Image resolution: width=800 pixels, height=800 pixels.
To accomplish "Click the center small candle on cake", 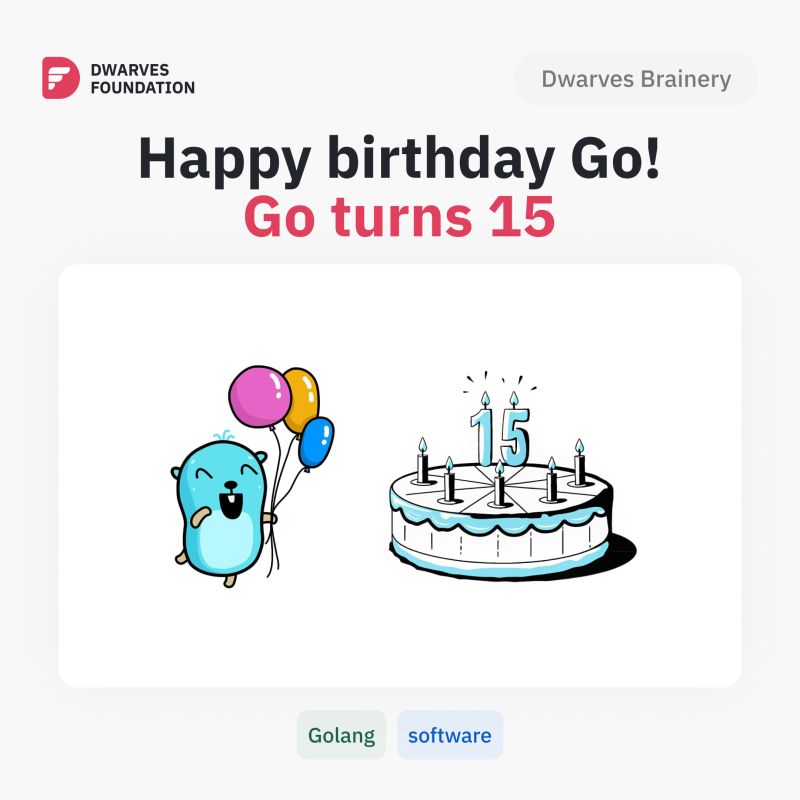I will (x=499, y=483).
